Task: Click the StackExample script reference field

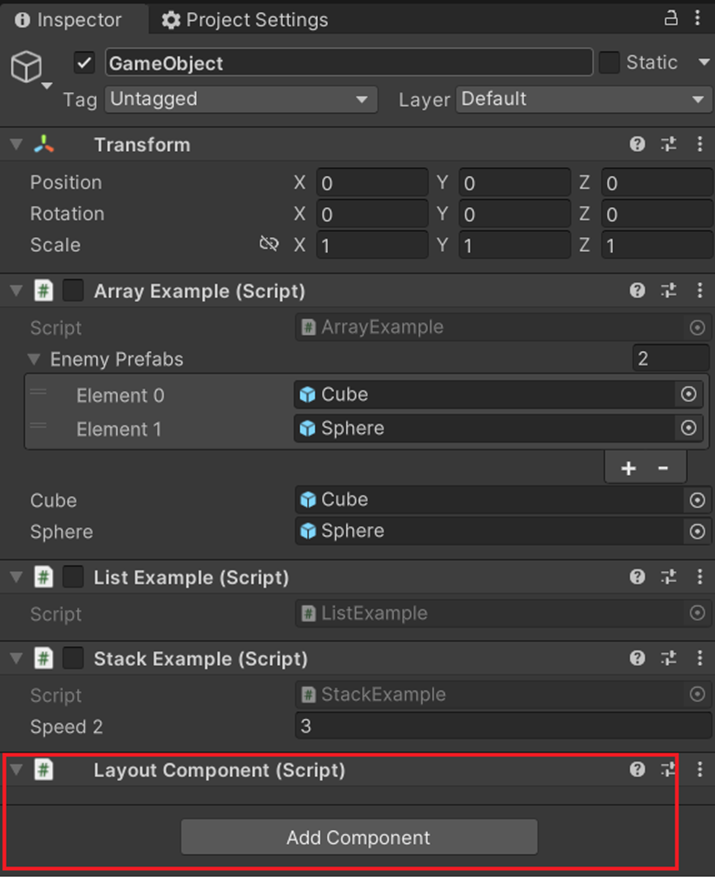Action: click(503, 694)
